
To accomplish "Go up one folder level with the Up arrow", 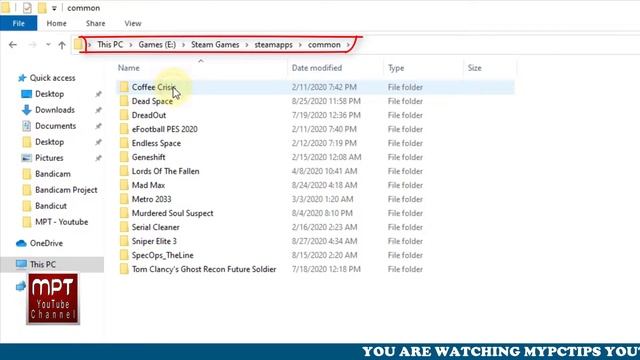I will point(62,45).
